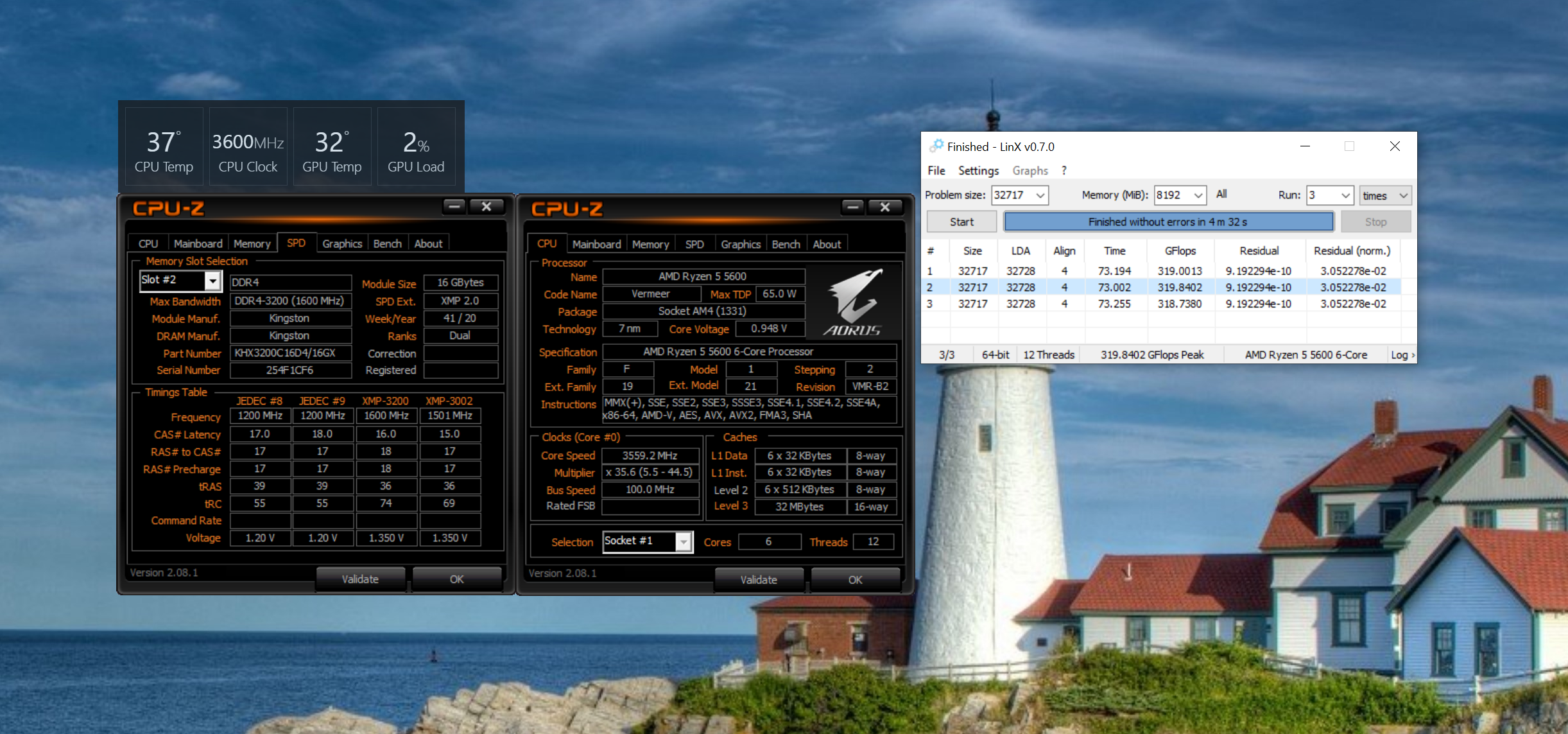1568x734 pixels.
Task: Expand the Run count combo box
Action: tap(1345, 195)
